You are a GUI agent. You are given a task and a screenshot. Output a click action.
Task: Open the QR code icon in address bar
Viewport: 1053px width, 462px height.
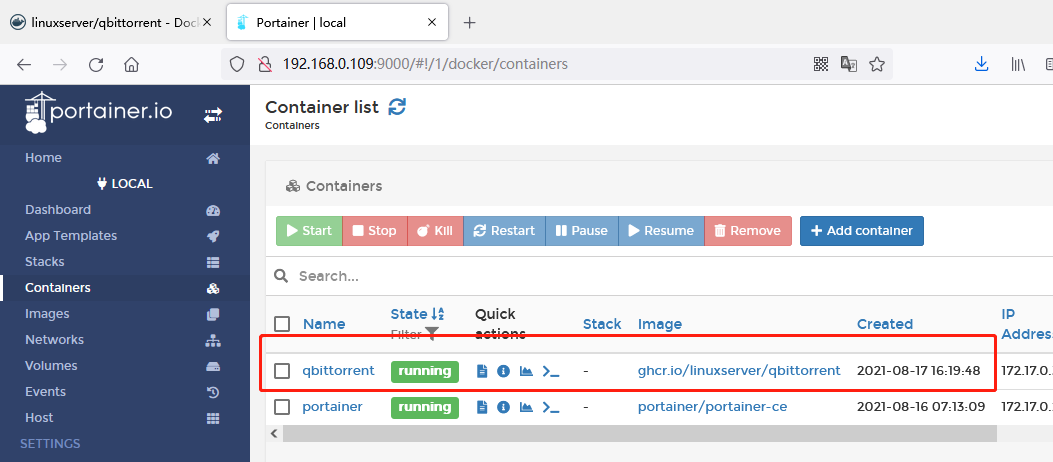coord(821,64)
